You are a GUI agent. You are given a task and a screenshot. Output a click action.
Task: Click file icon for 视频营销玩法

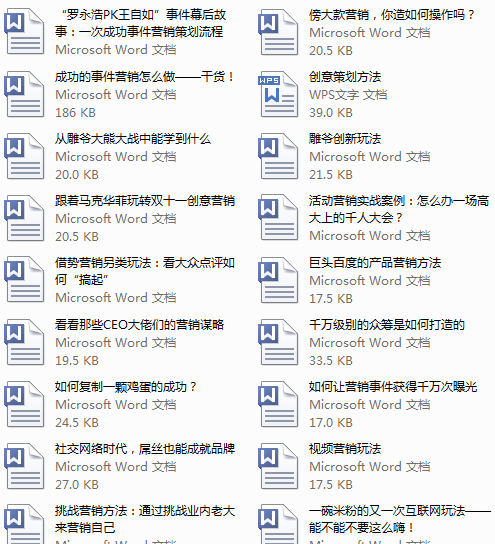pyautogui.click(x=278, y=466)
